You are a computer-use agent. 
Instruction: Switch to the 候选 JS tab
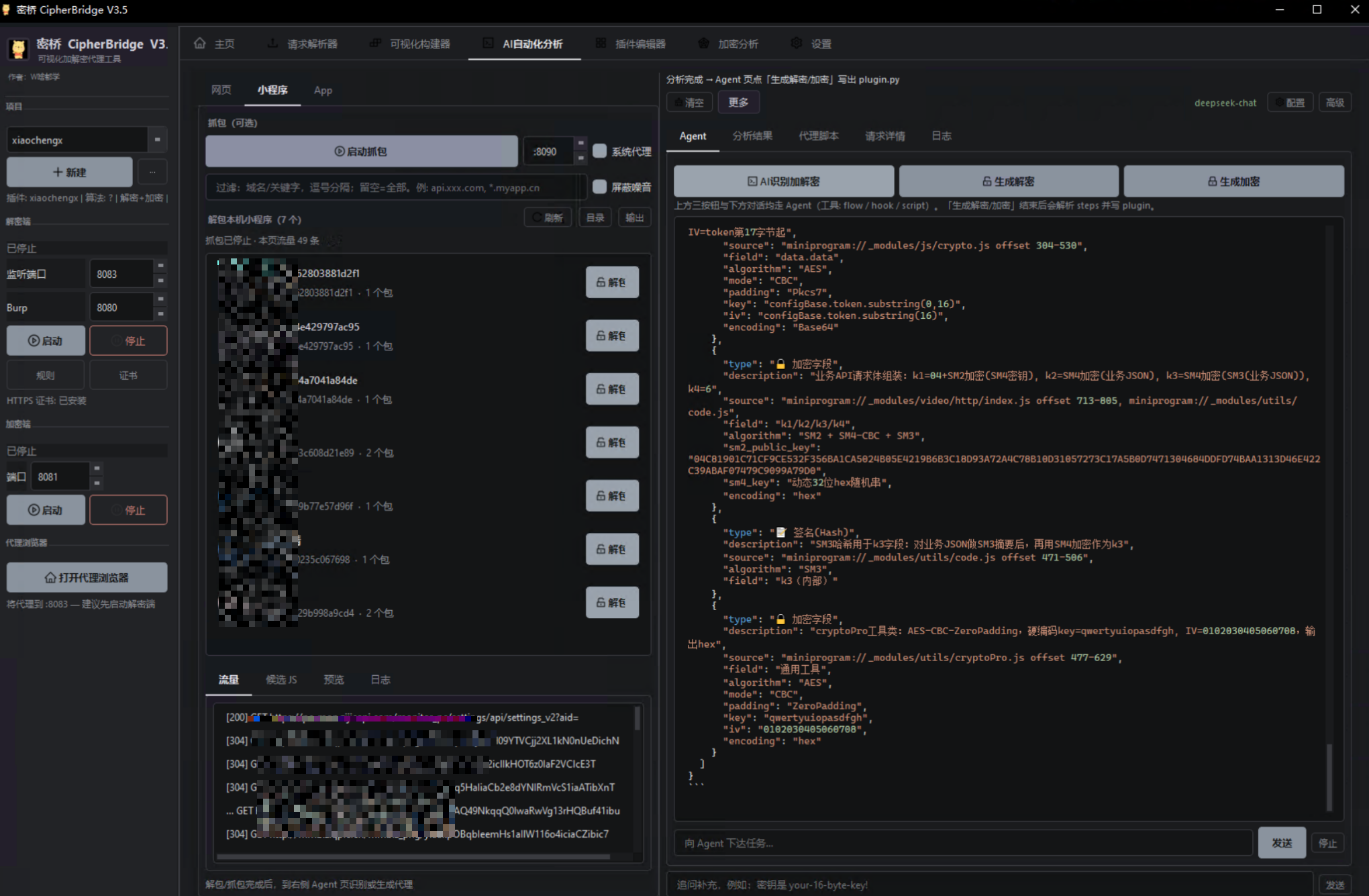click(281, 679)
